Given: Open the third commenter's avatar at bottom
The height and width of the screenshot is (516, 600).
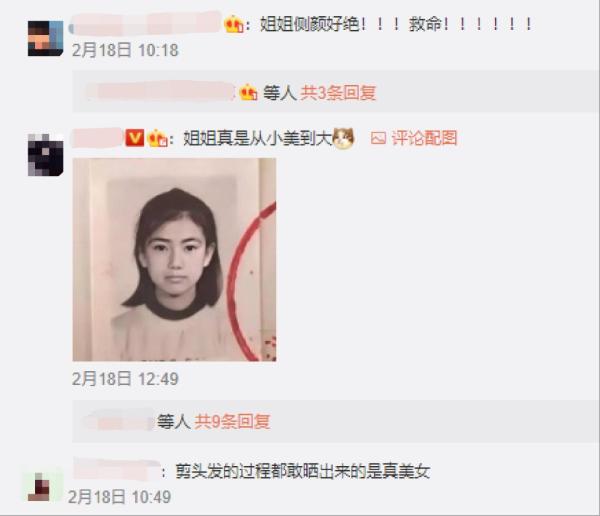Looking at the screenshot, I should (41, 487).
